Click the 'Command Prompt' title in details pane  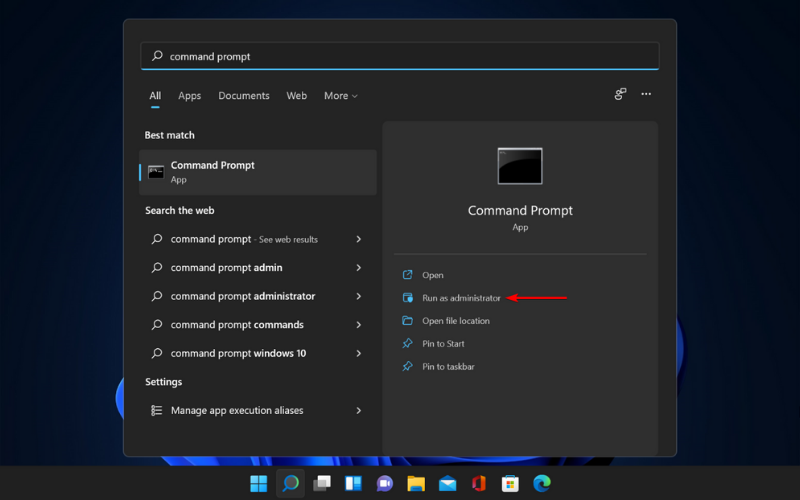(x=520, y=211)
